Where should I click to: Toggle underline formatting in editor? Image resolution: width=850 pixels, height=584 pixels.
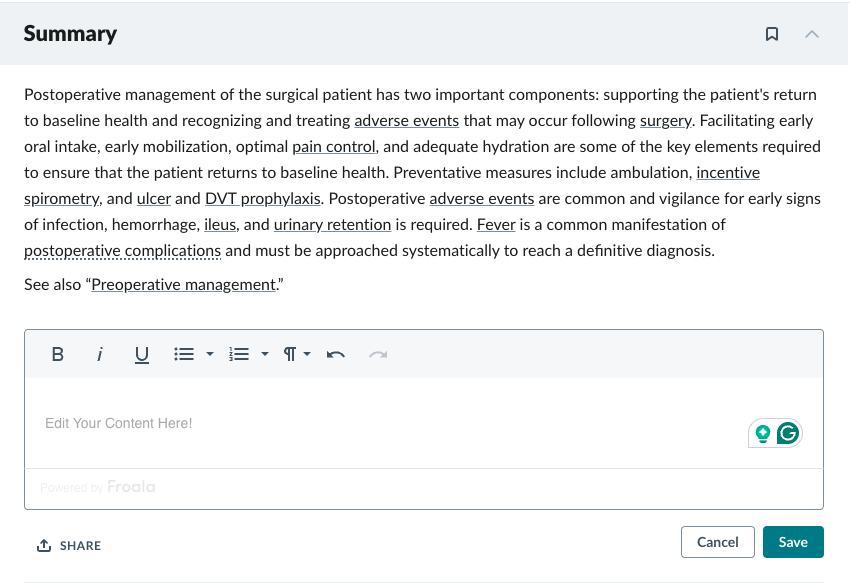(141, 355)
